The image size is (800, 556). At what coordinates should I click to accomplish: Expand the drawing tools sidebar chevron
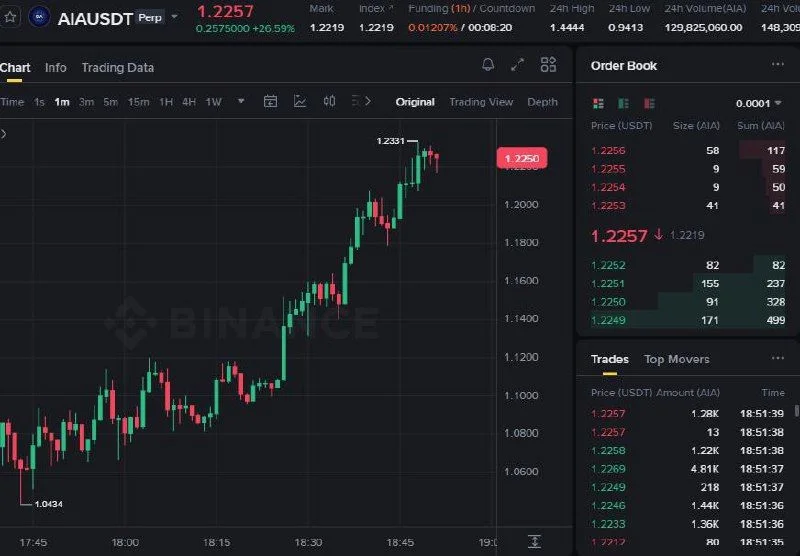(4, 134)
